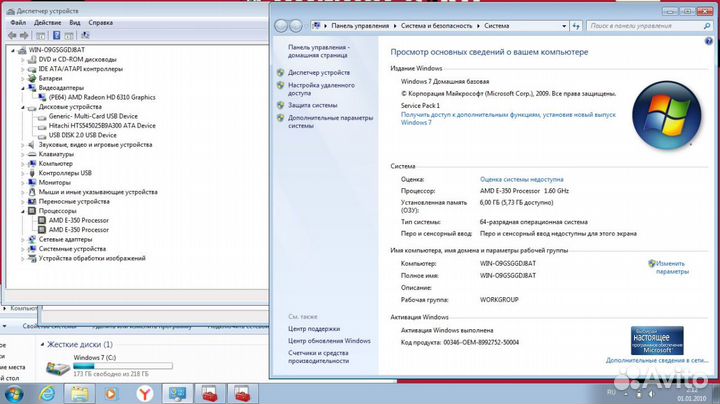Screen dimensions: 720x404
Task: Go to Панель управления in the breadcrumb
Action: pos(360,26)
